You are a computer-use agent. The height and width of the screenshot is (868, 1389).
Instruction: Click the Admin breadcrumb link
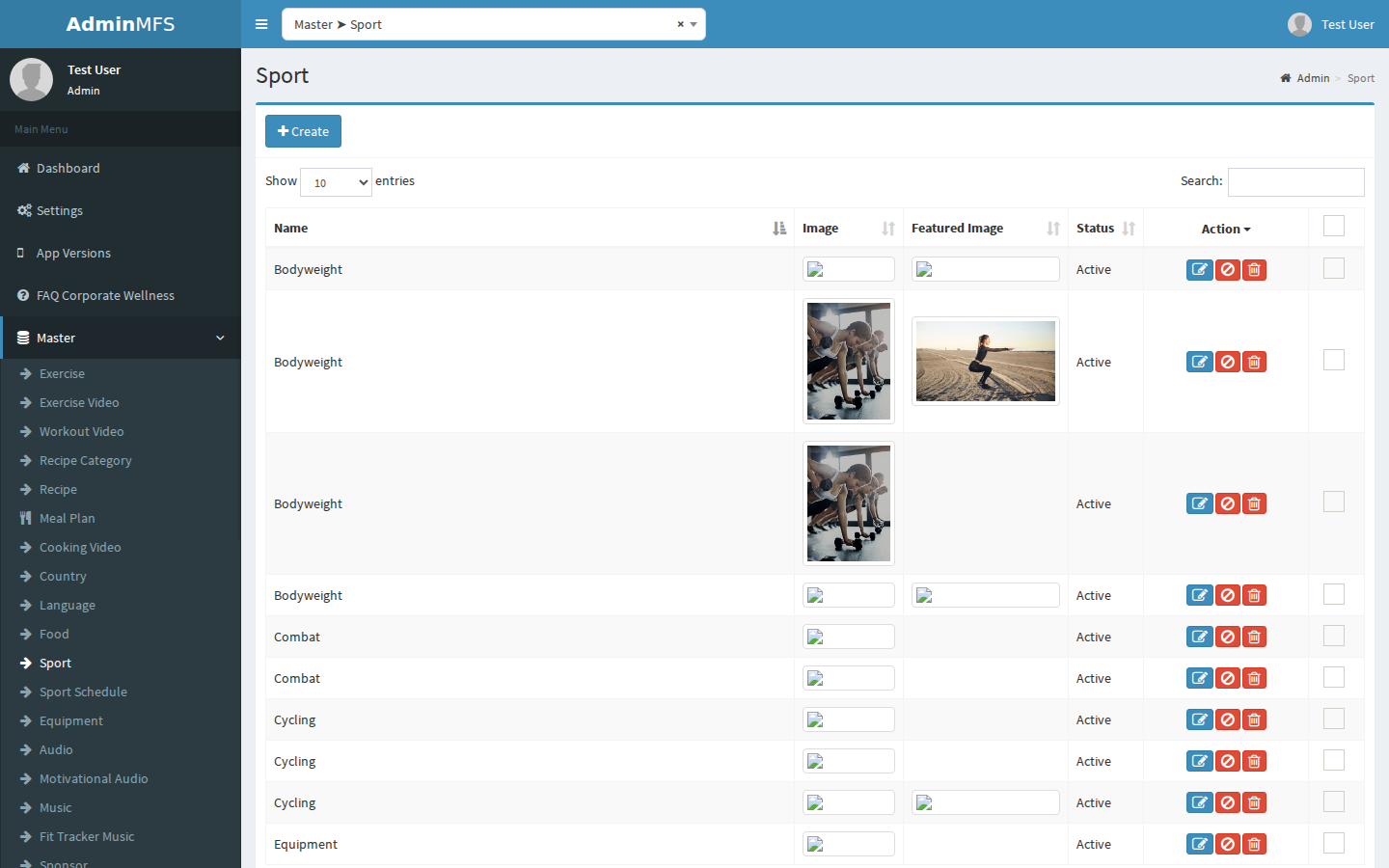pyautogui.click(x=1313, y=78)
